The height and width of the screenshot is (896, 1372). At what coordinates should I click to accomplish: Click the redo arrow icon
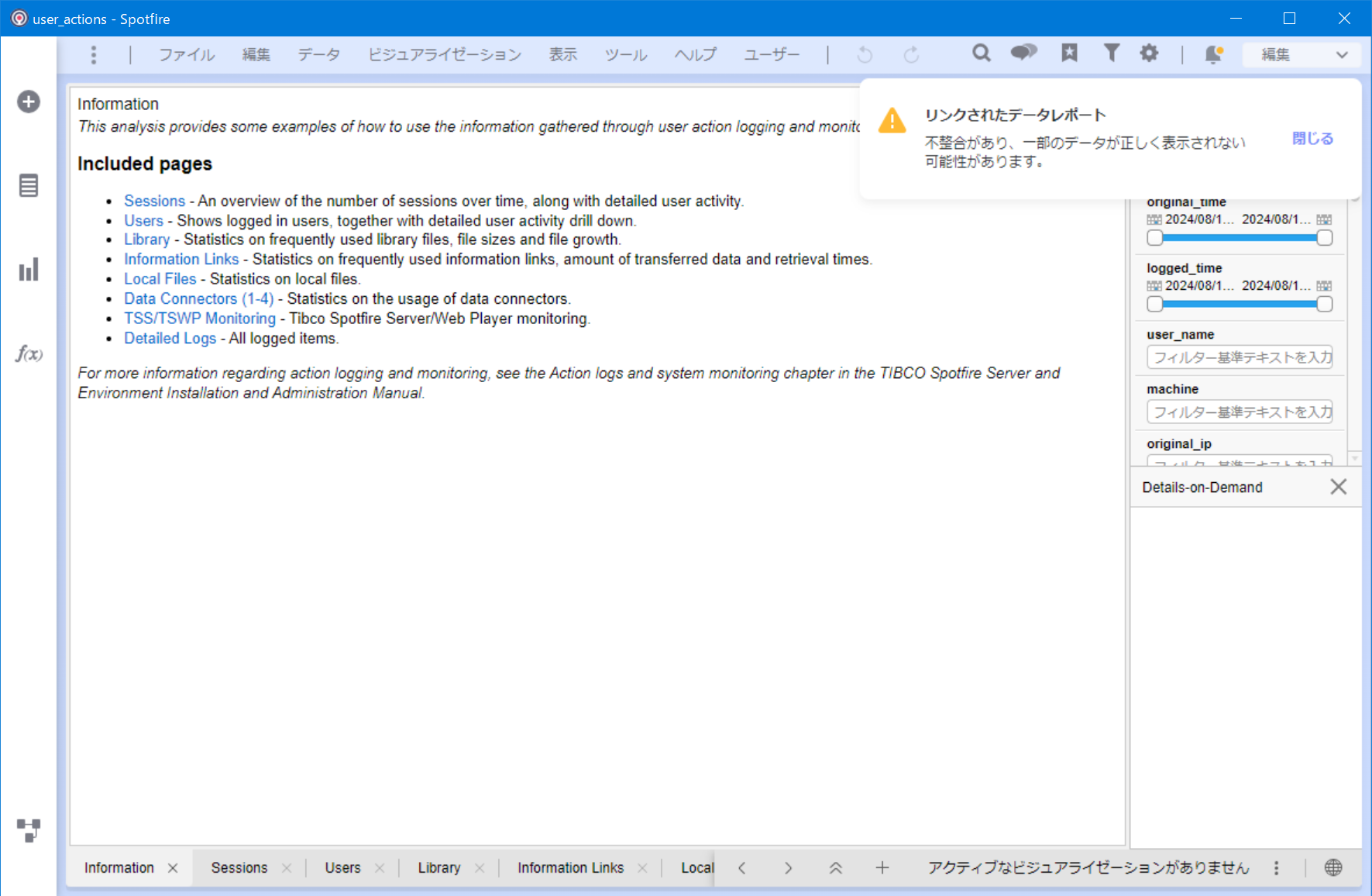[912, 54]
